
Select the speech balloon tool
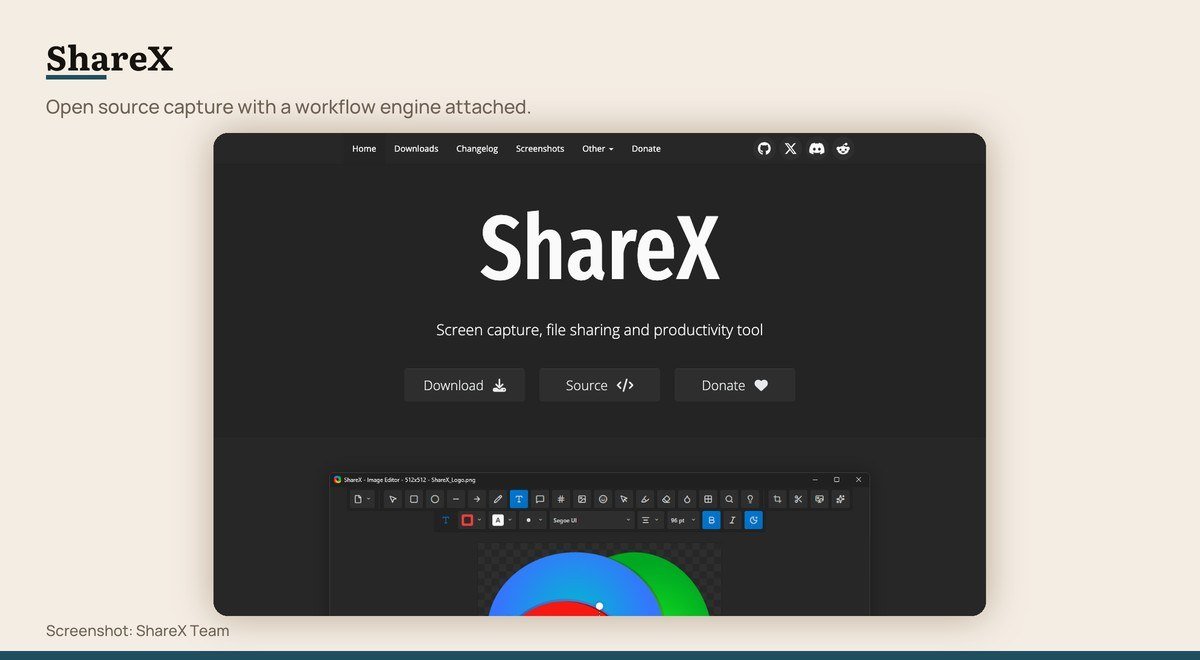[540, 499]
